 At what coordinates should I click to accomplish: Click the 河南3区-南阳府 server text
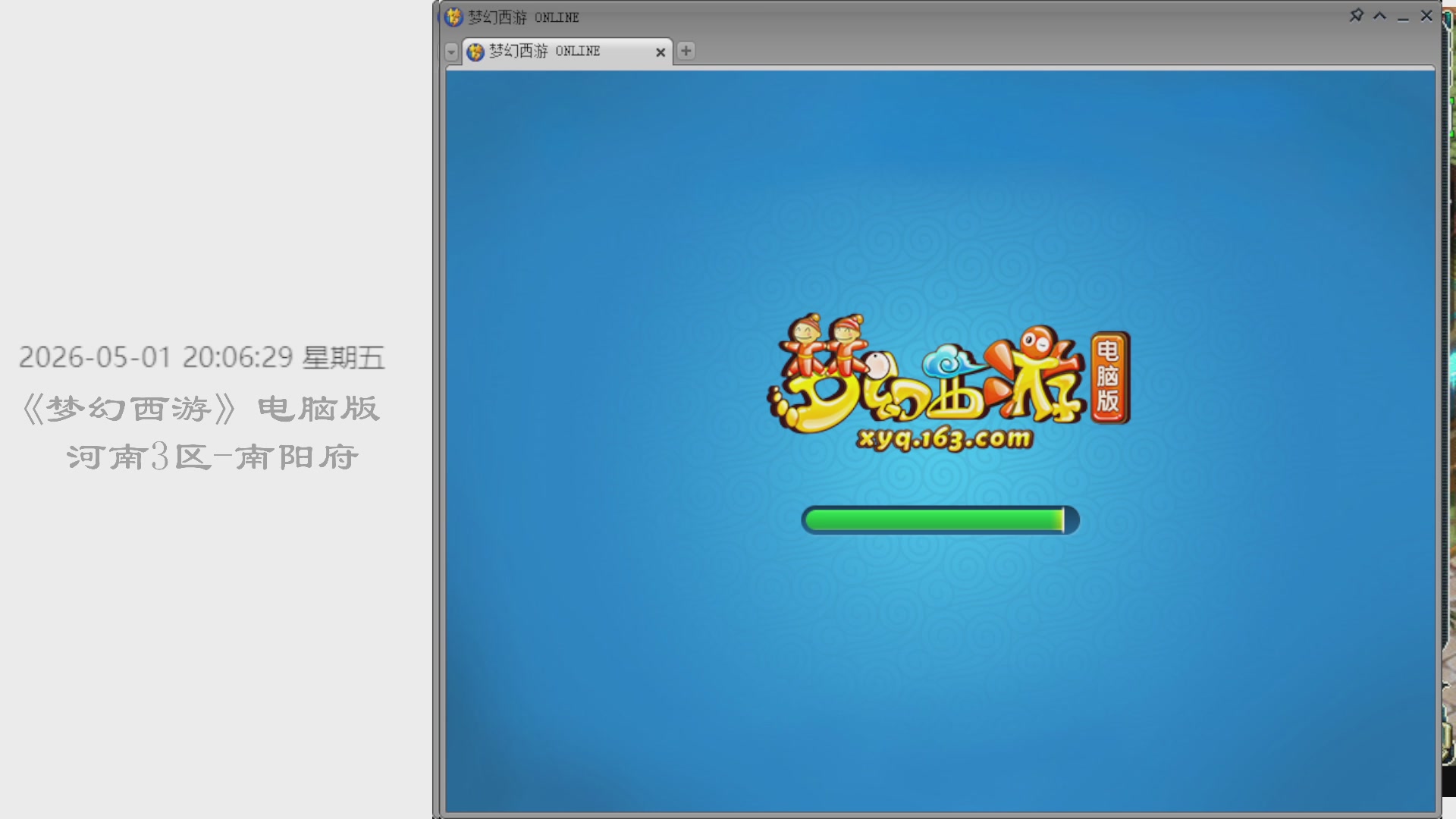pos(212,457)
